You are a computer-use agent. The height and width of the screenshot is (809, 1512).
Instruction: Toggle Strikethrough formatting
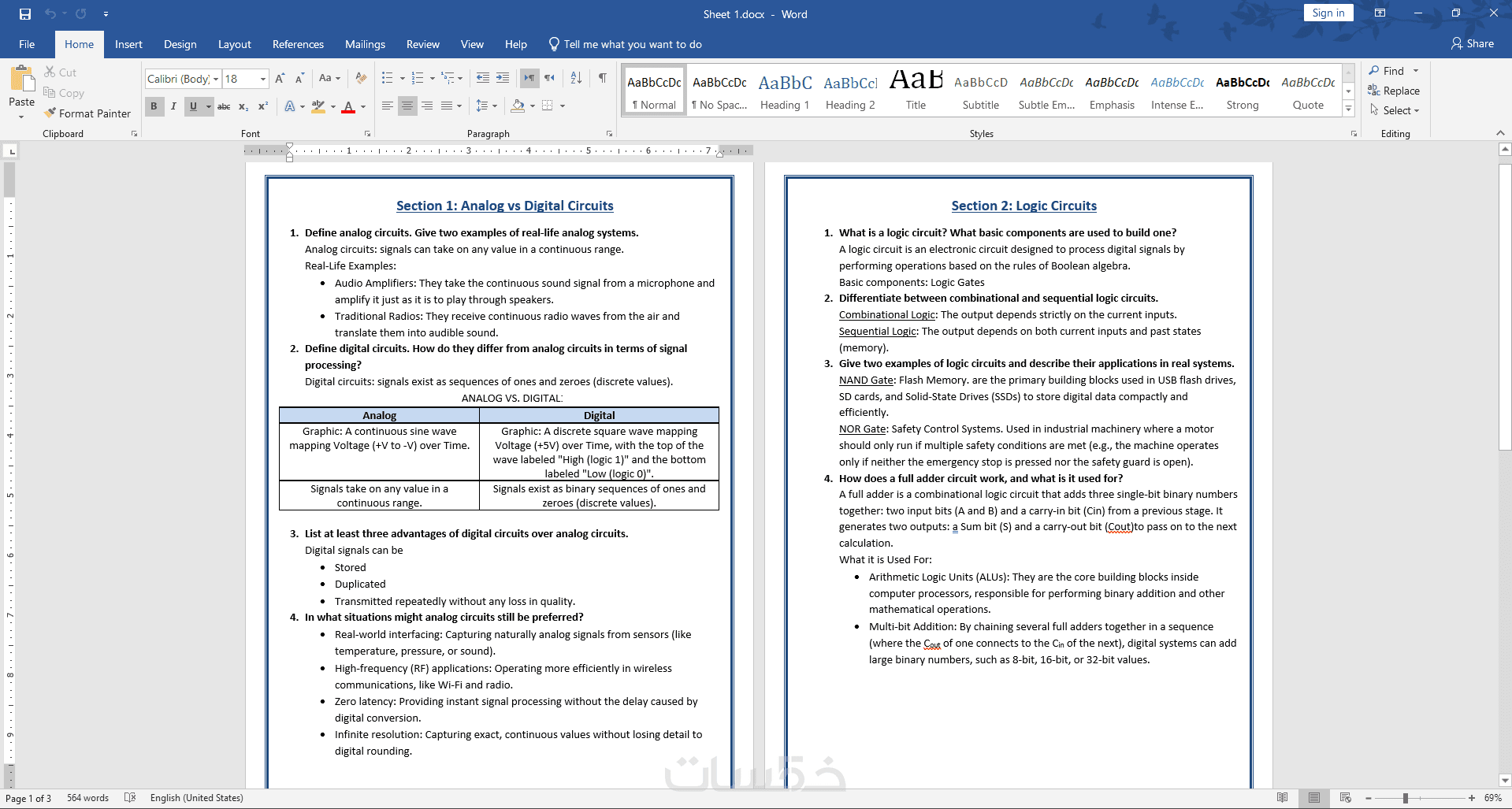click(x=224, y=106)
